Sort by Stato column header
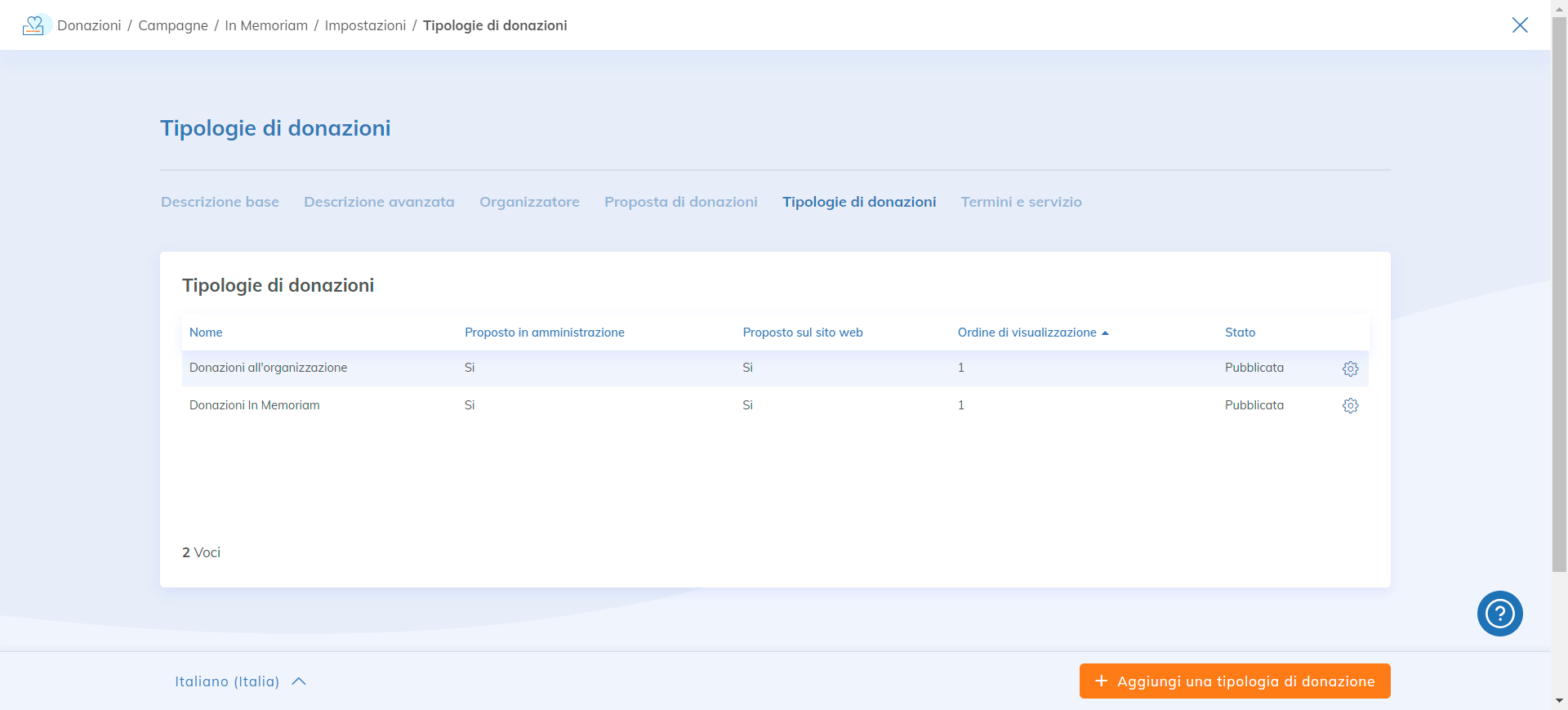Image resolution: width=1568 pixels, height=710 pixels. tap(1240, 333)
